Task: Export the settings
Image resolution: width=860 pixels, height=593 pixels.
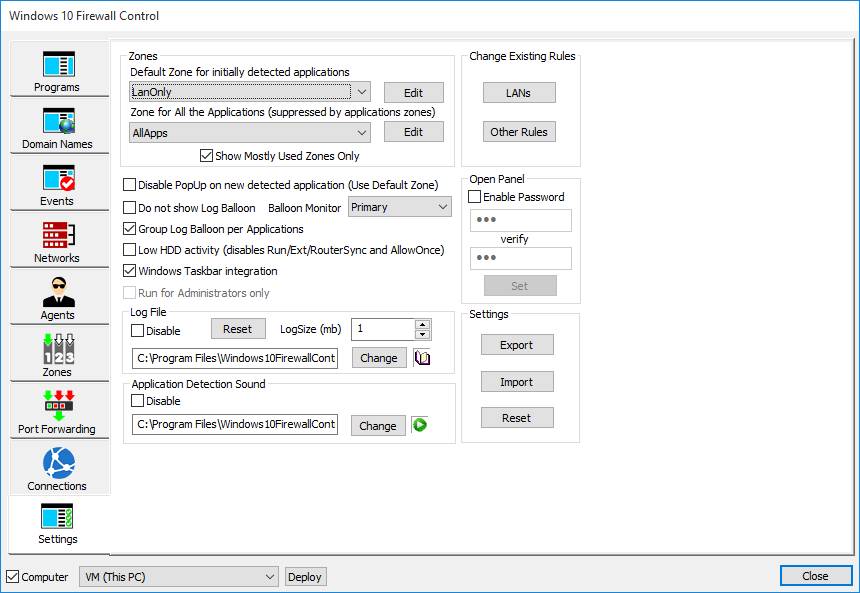Action: [x=517, y=345]
